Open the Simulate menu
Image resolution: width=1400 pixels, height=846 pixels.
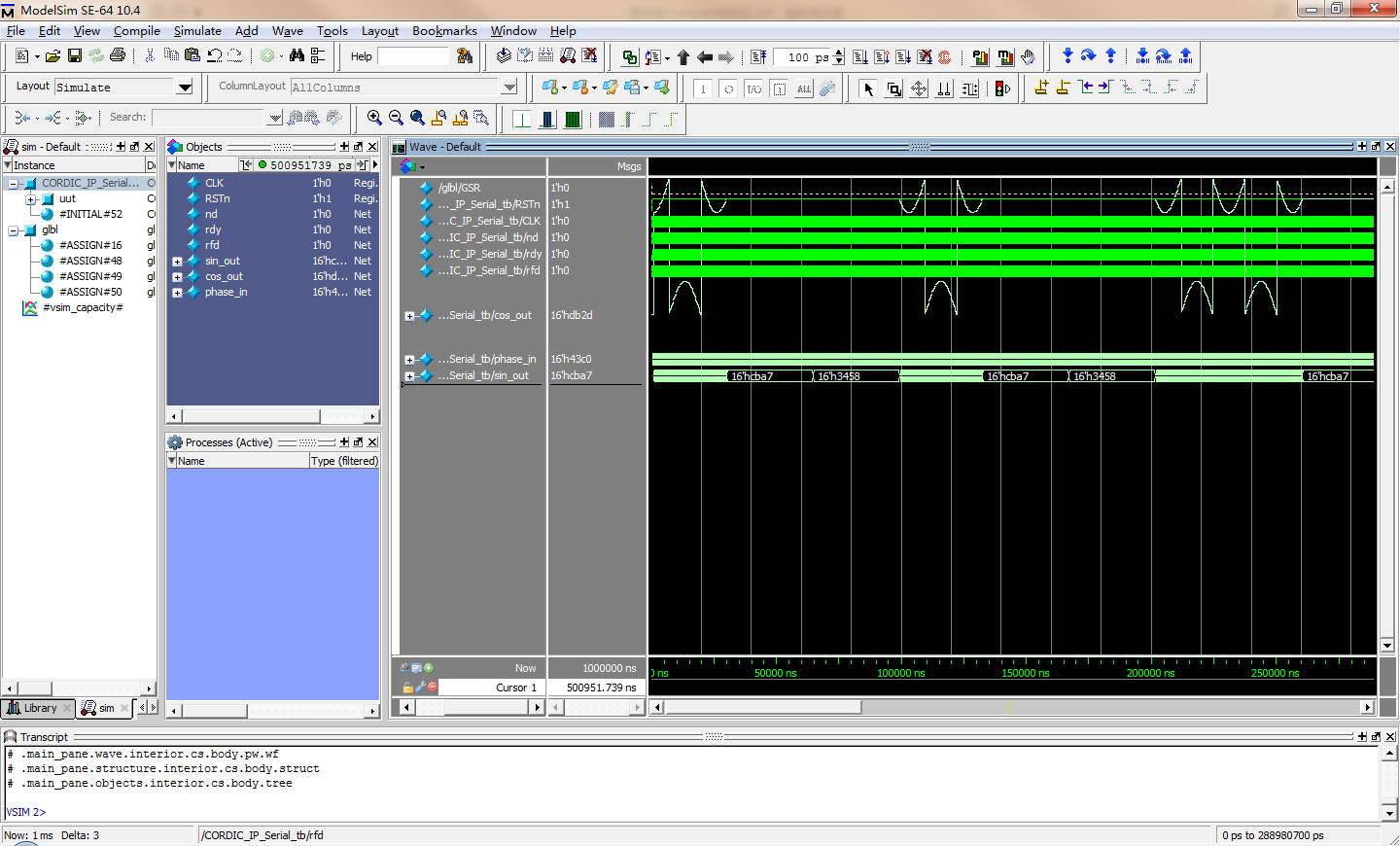197,31
